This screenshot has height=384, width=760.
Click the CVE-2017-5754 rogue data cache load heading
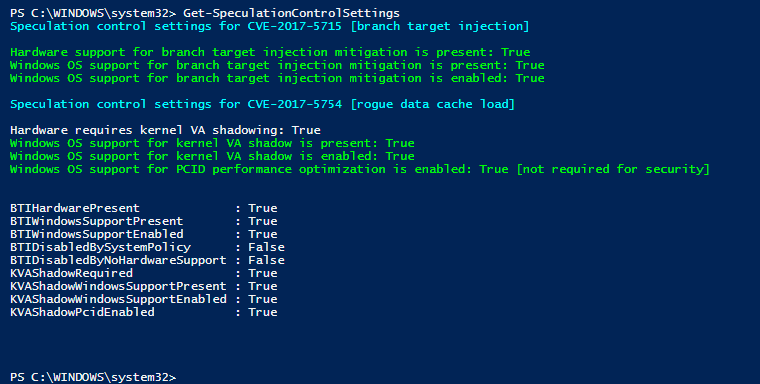coord(262,104)
